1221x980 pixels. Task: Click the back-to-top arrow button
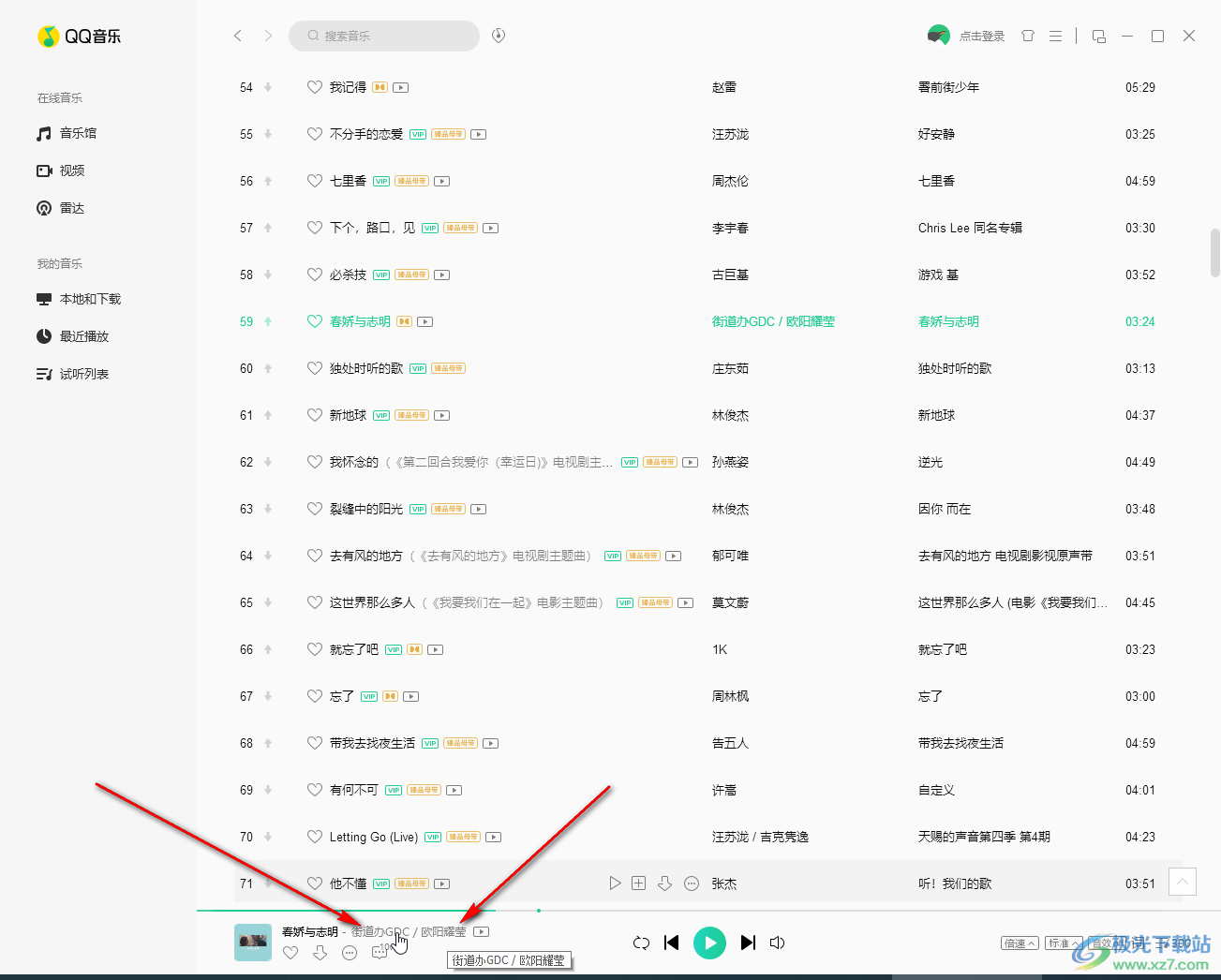[x=1183, y=882]
